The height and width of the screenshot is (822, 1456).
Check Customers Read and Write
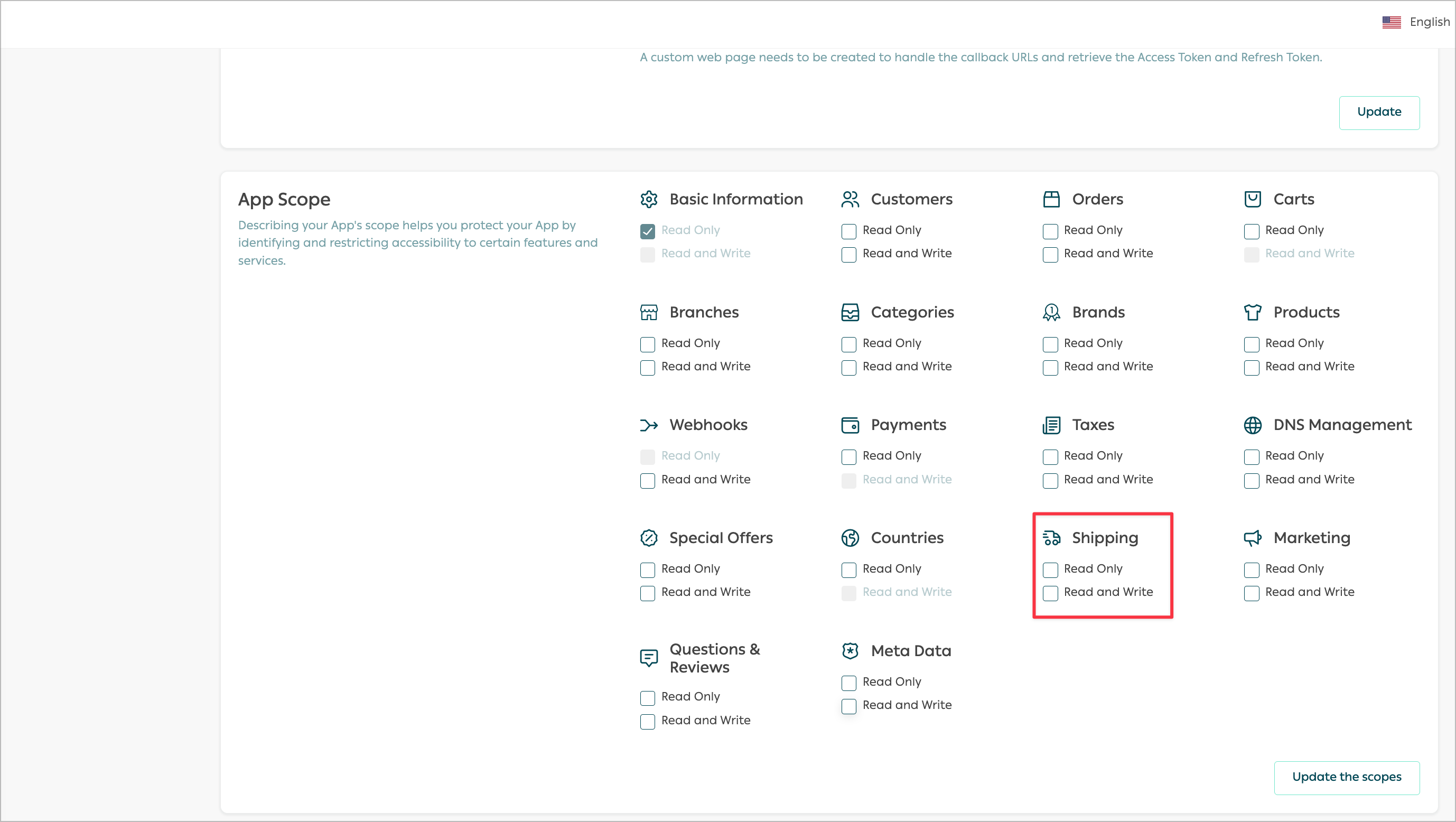point(848,255)
